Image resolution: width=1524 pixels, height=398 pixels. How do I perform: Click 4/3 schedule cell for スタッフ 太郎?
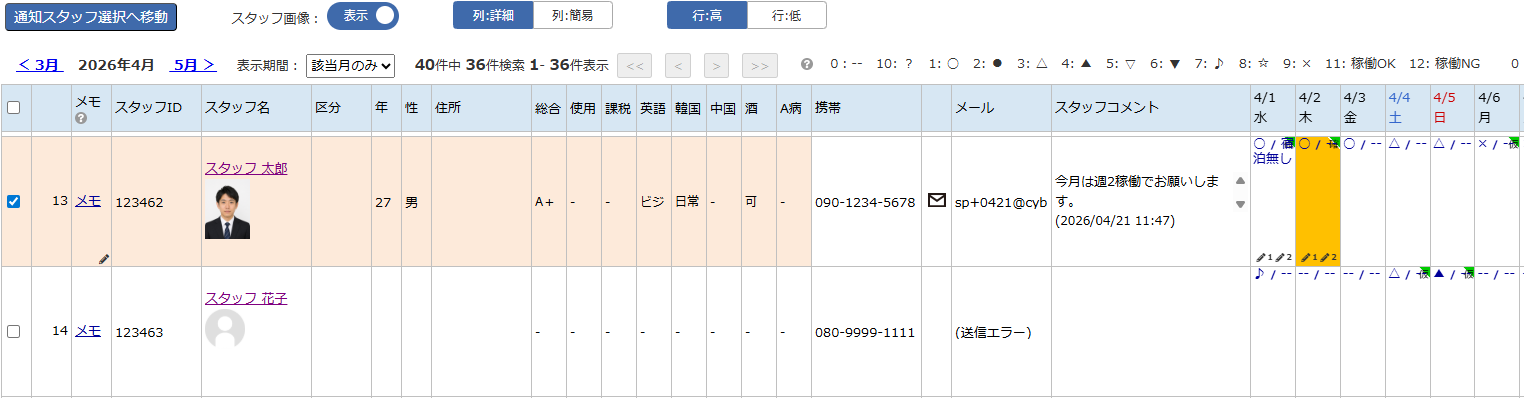pos(1363,201)
